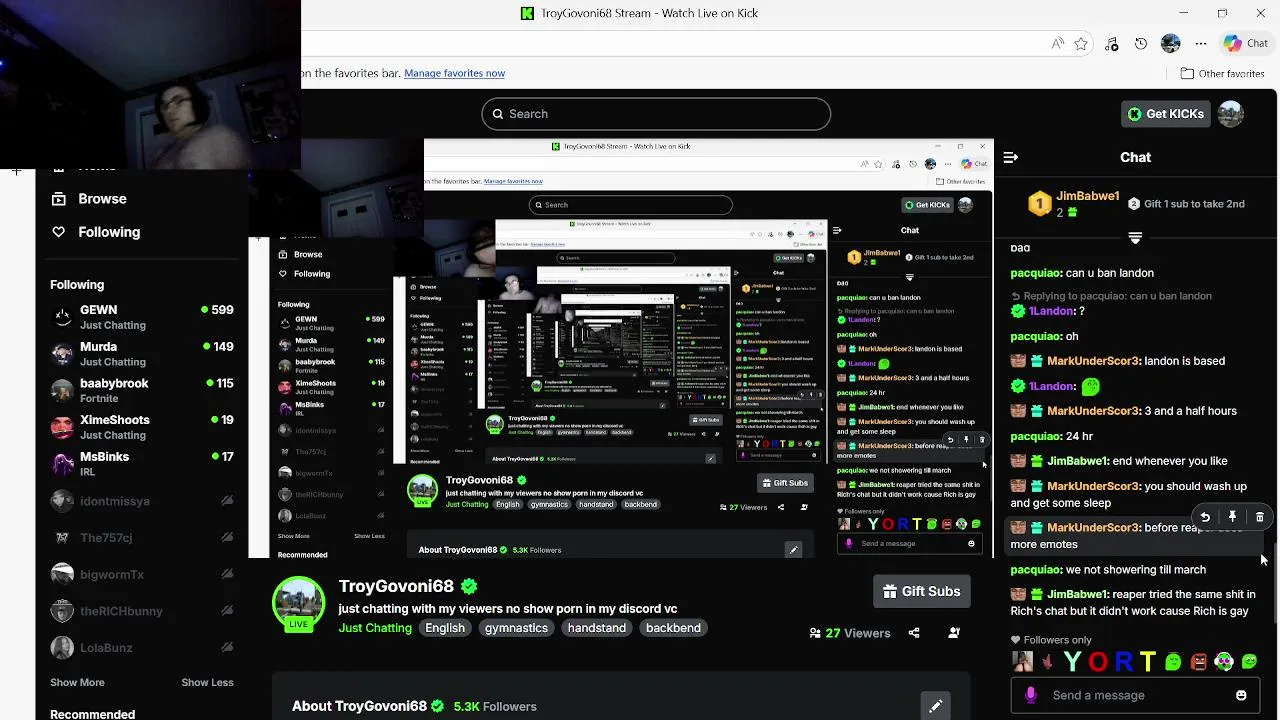Open the Following page with heart icon

(x=95, y=231)
